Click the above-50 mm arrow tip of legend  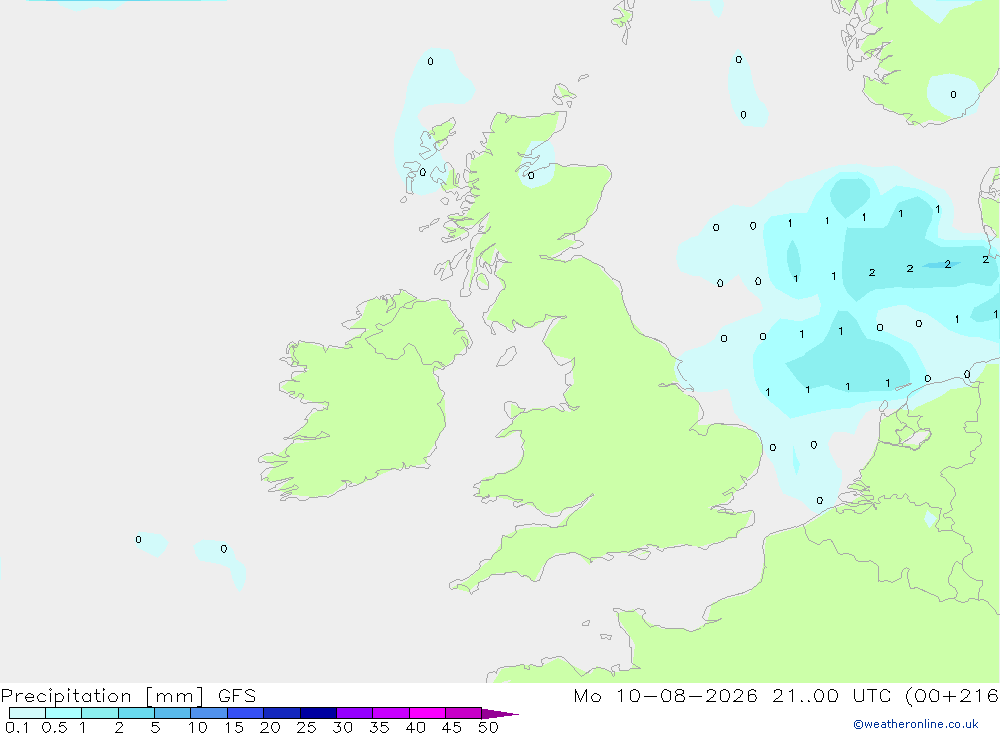[x=500, y=713]
